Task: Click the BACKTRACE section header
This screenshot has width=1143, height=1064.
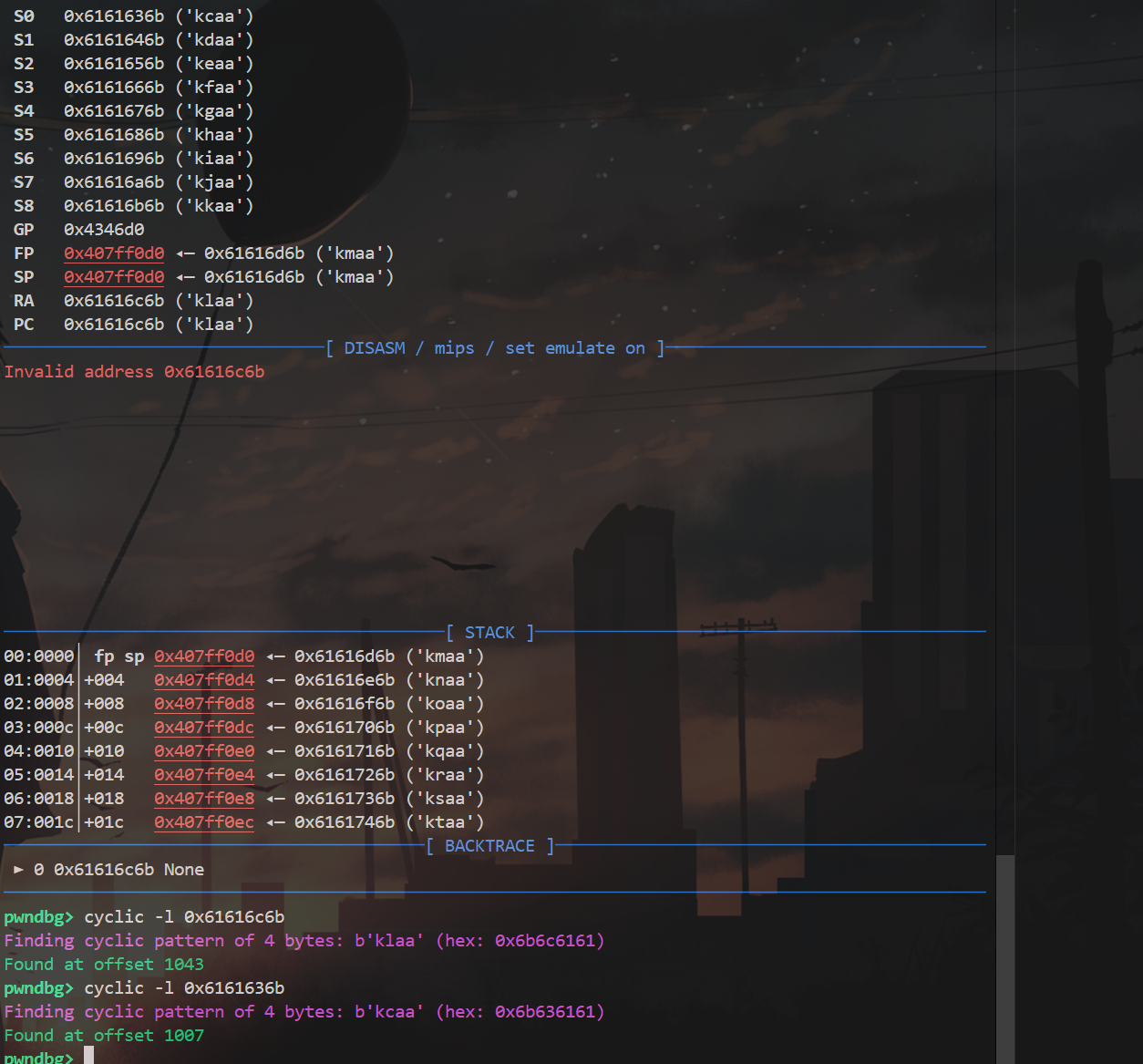Action: tap(490, 846)
